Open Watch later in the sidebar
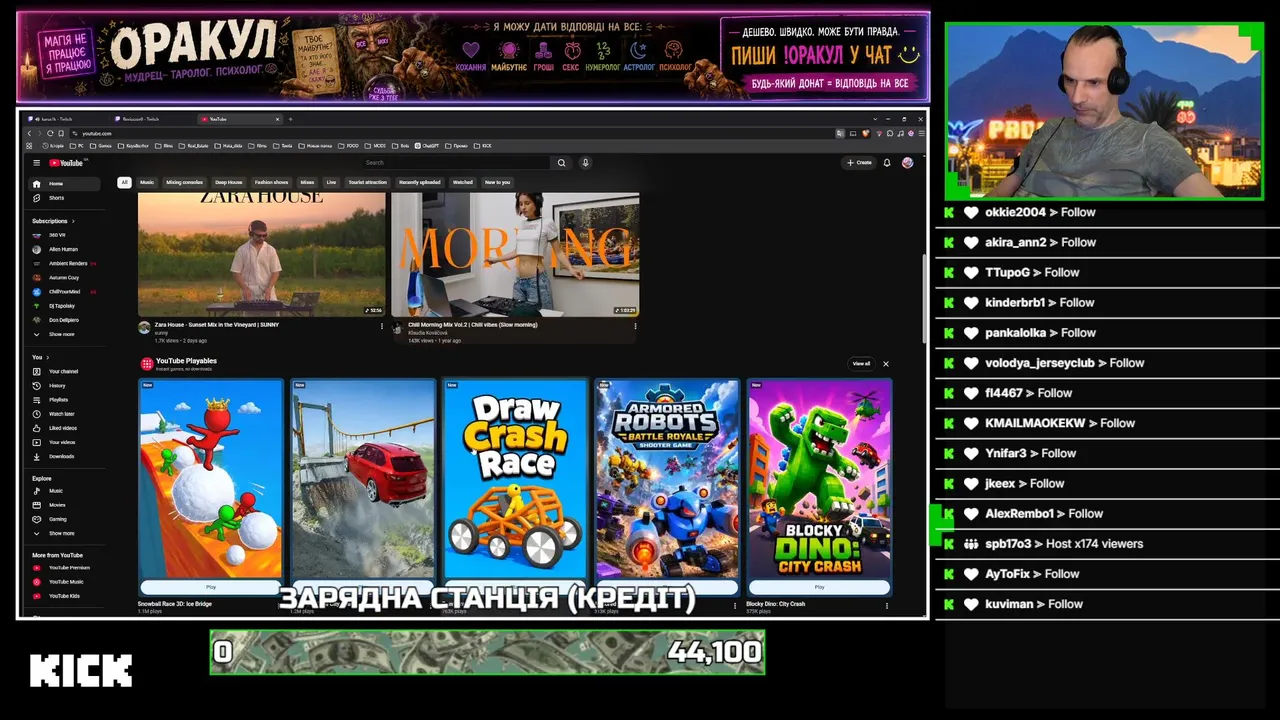 [x=66, y=414]
